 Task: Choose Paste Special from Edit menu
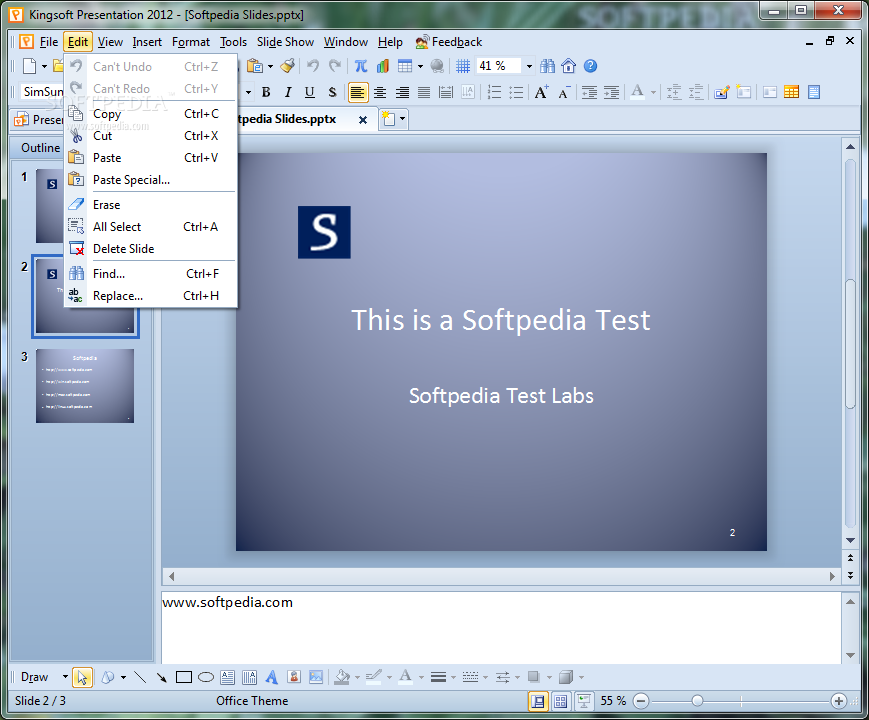(151, 180)
